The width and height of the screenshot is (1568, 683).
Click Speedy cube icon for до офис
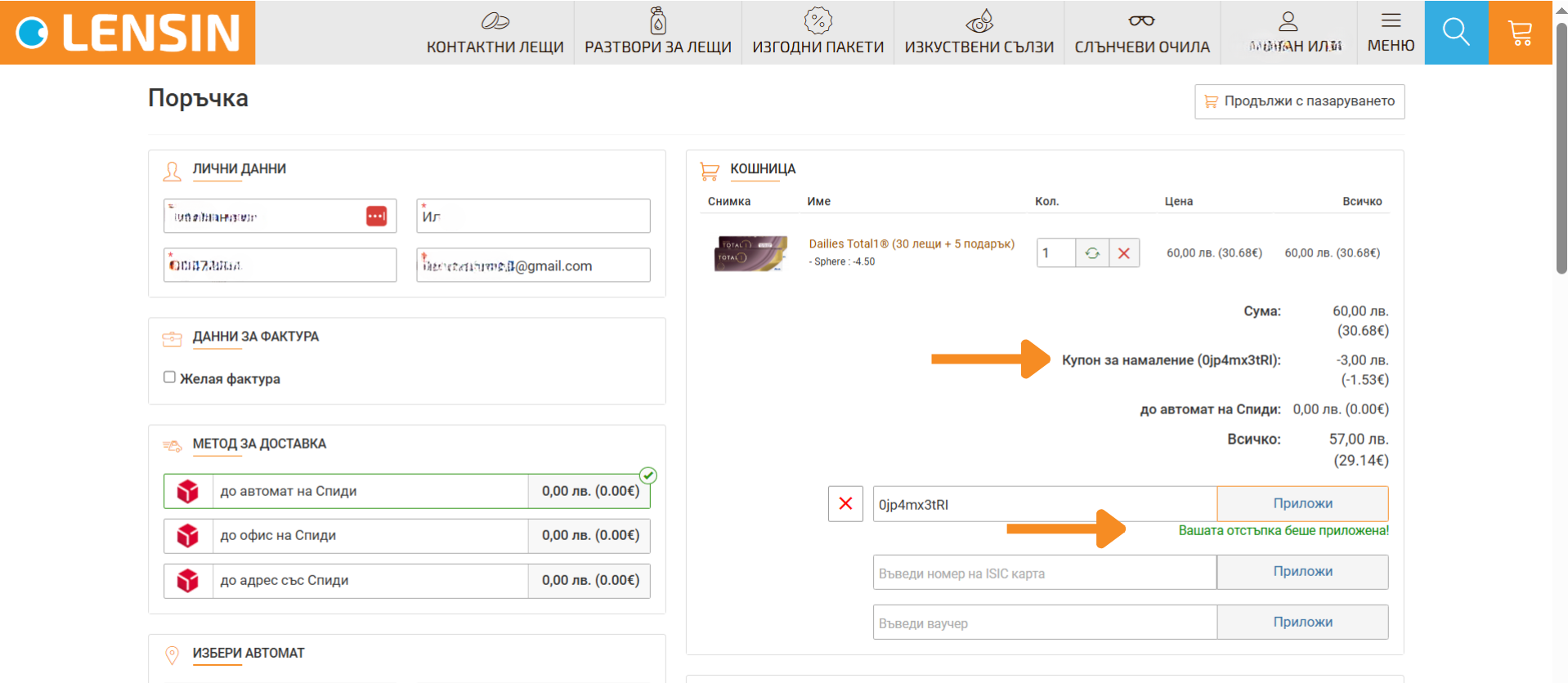pyautogui.click(x=188, y=536)
